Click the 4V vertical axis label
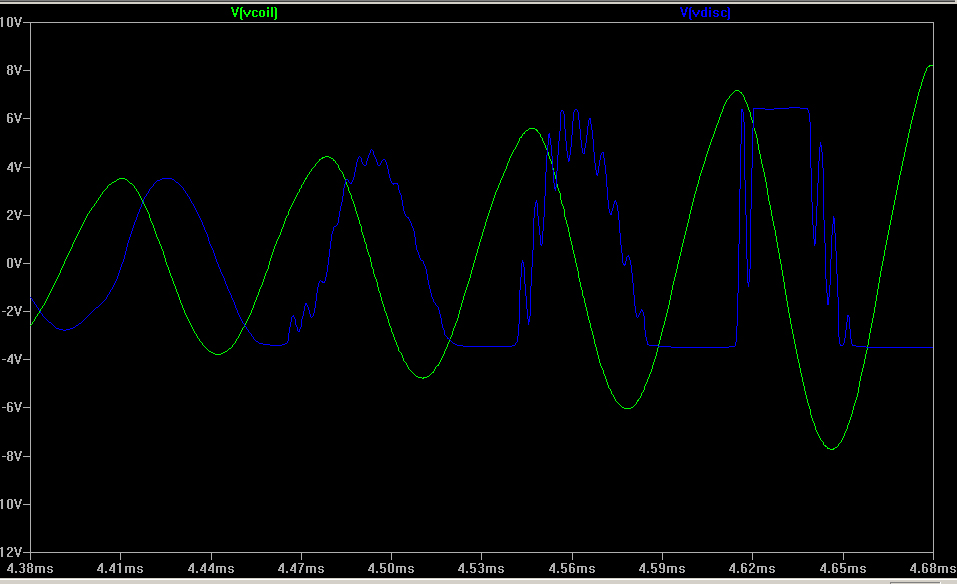 pos(14,167)
